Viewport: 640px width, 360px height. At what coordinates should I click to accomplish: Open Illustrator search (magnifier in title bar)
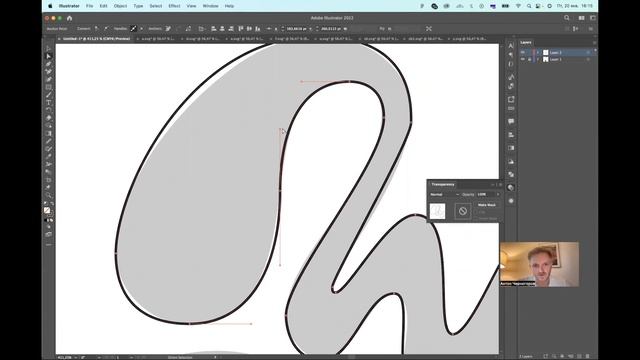pos(567,18)
